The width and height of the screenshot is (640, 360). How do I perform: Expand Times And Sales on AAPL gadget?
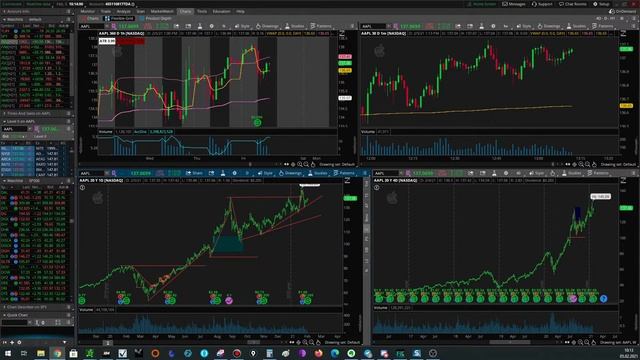point(4,113)
